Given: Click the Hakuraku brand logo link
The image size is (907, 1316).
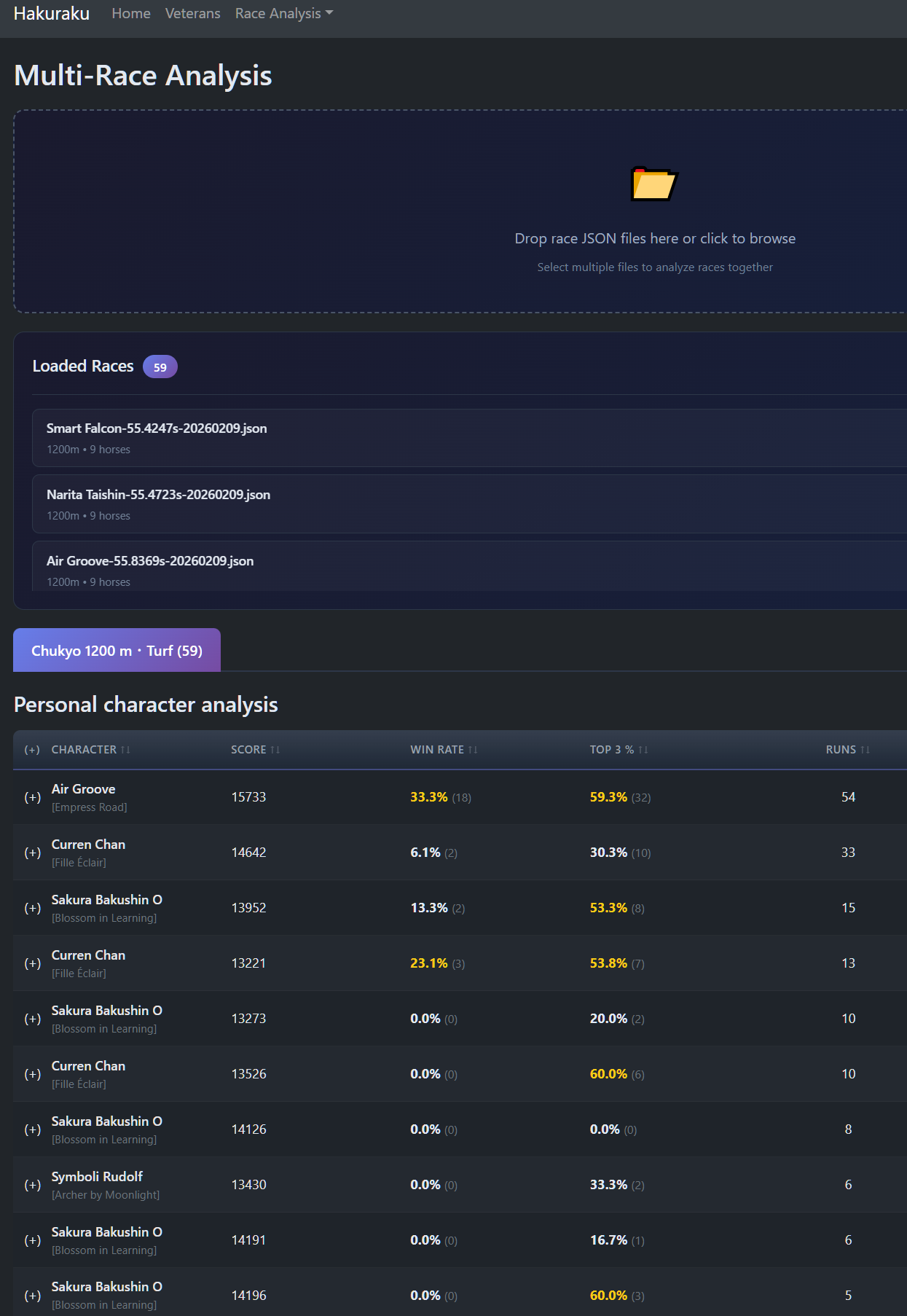Looking at the screenshot, I should coord(52,14).
